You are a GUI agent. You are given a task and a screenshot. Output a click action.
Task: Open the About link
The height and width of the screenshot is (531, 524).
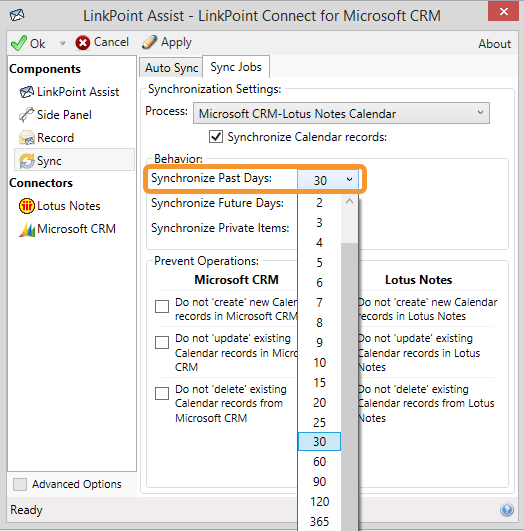pyautogui.click(x=494, y=44)
